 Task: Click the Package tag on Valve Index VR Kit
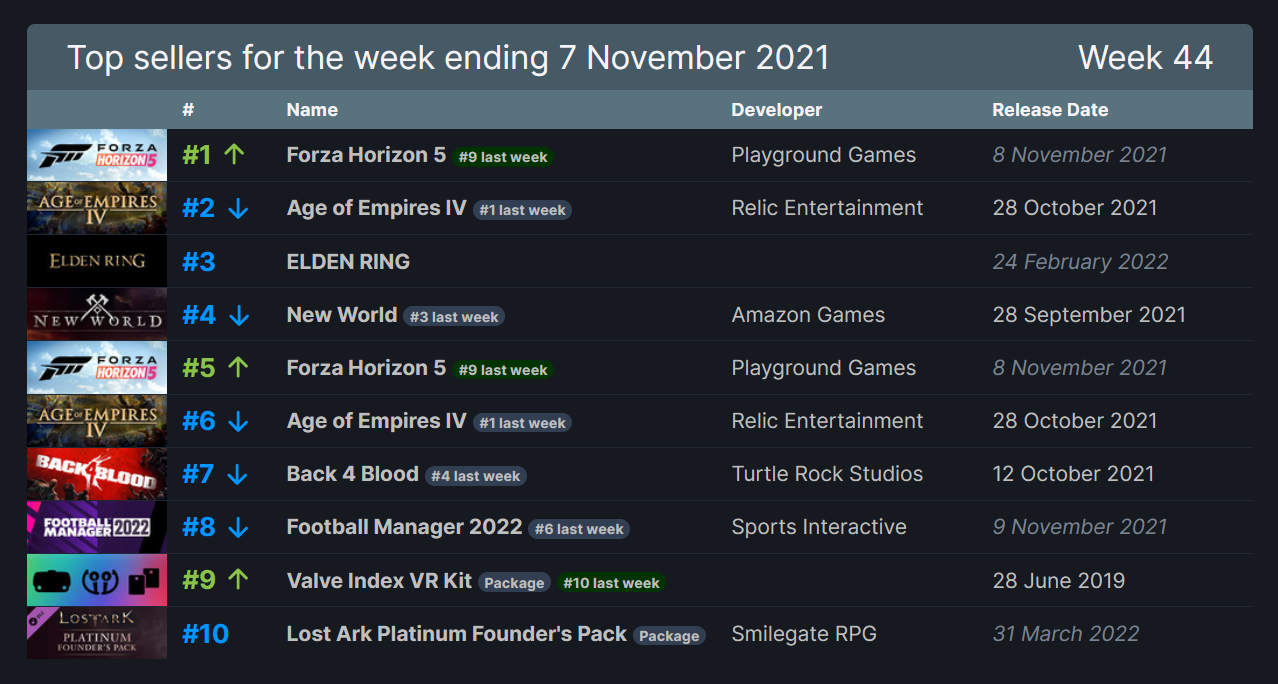pos(514,582)
